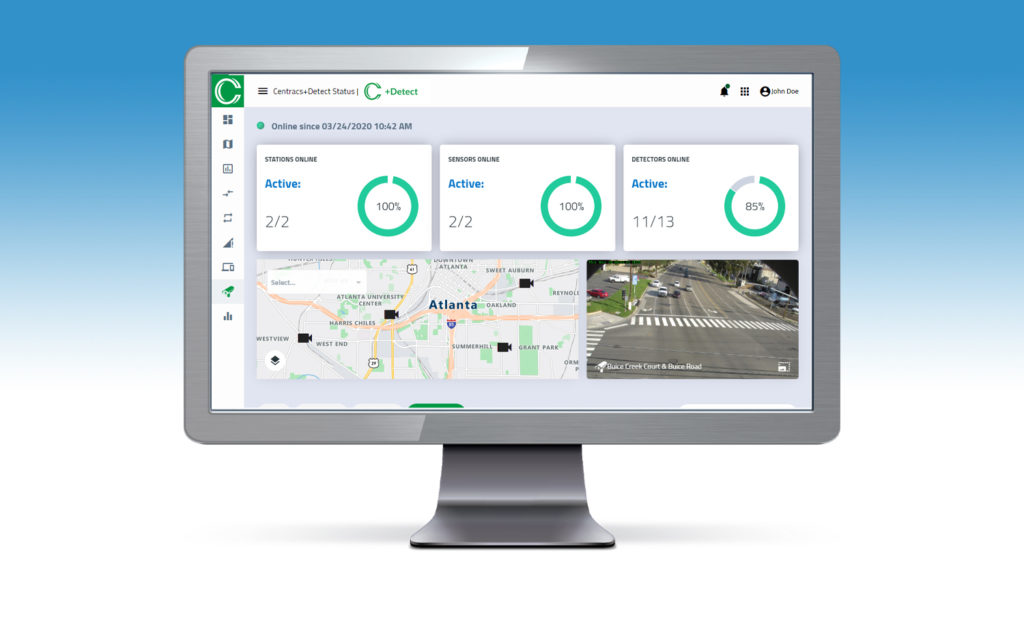
Task: Open the bar chart statistics sidebar icon
Action: tap(228, 316)
